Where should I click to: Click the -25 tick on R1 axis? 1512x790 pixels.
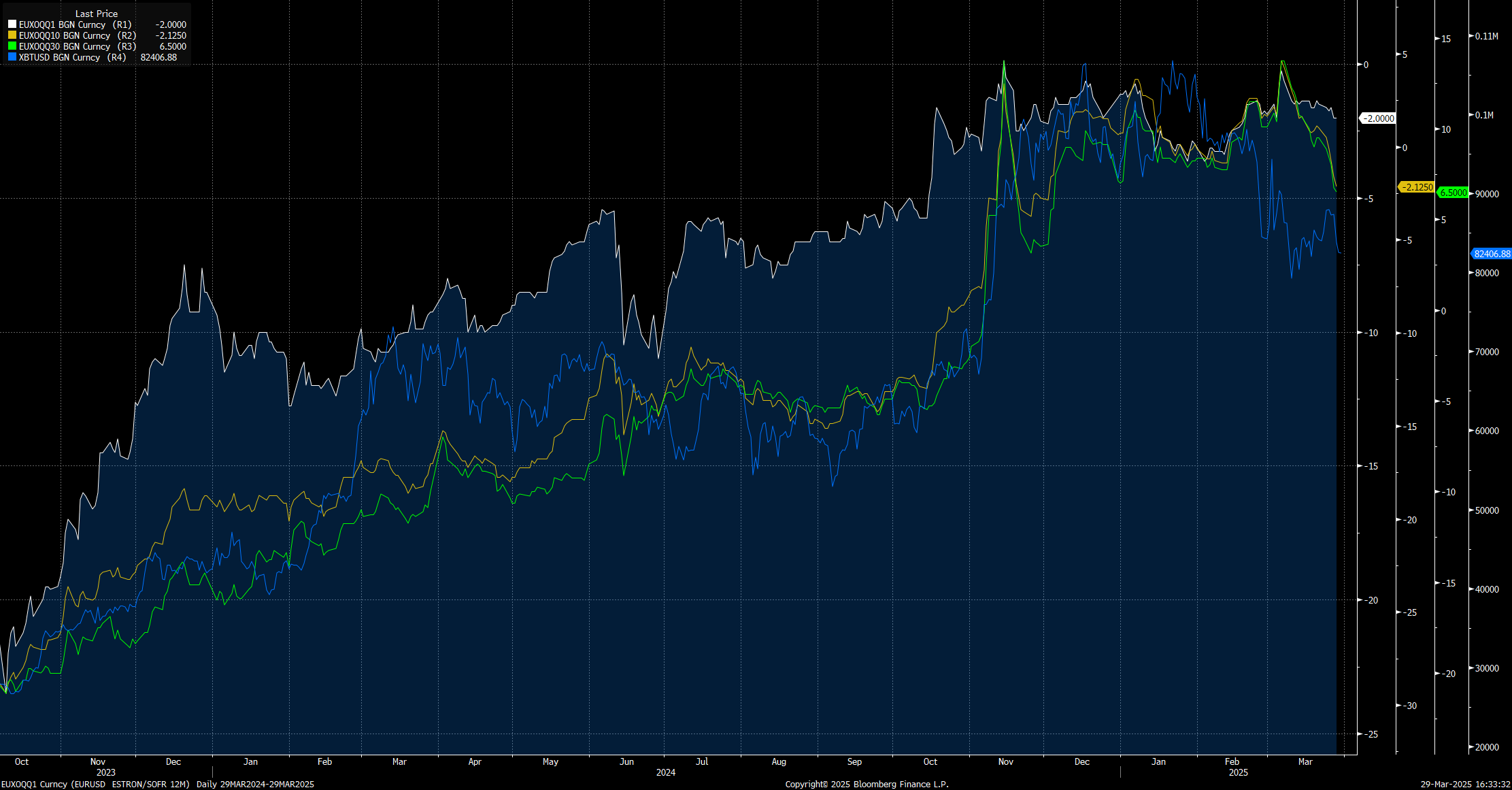click(1372, 734)
